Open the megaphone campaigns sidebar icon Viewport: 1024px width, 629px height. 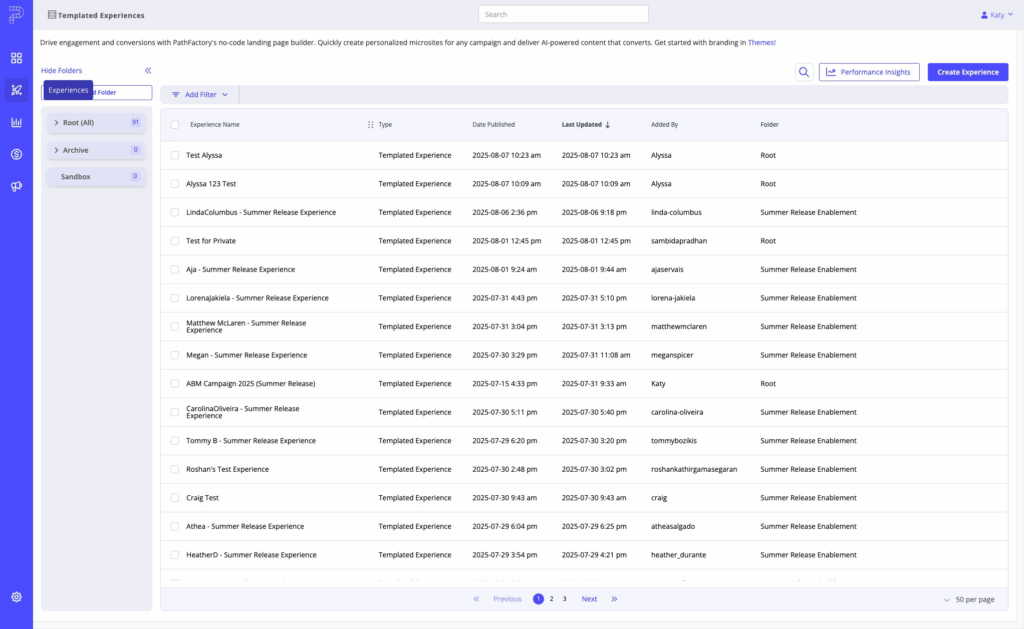point(16,186)
